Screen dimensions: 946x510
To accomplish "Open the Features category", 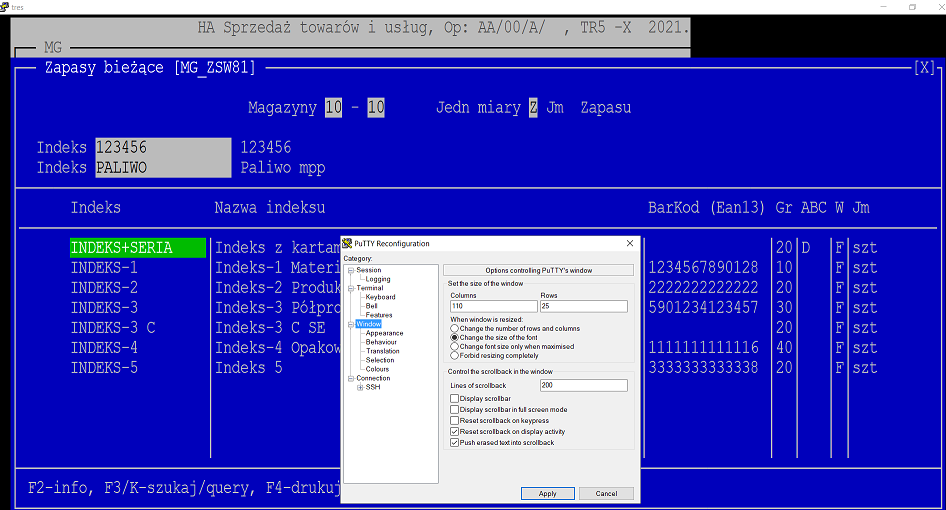I will coord(378,315).
